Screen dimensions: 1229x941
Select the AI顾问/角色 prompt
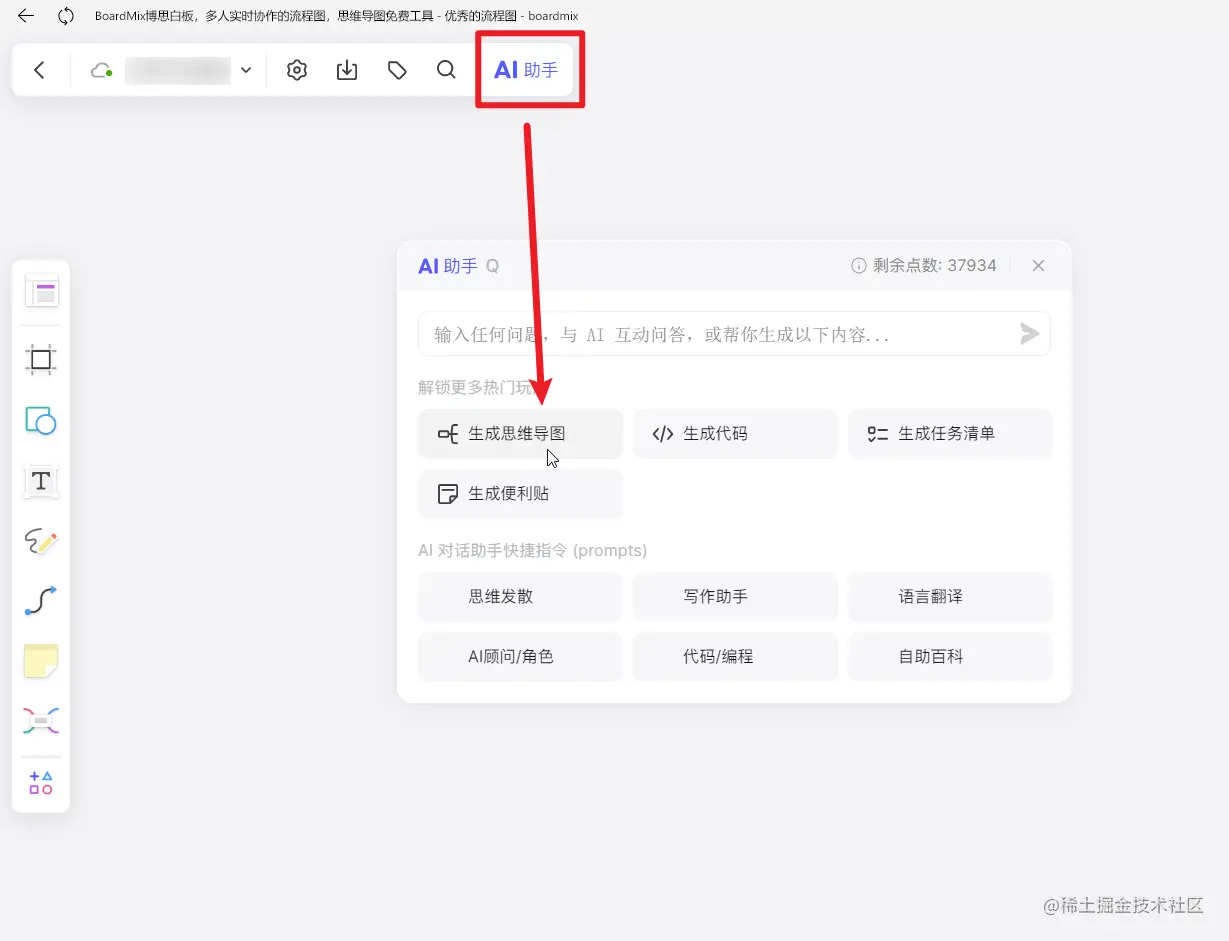[x=520, y=657]
